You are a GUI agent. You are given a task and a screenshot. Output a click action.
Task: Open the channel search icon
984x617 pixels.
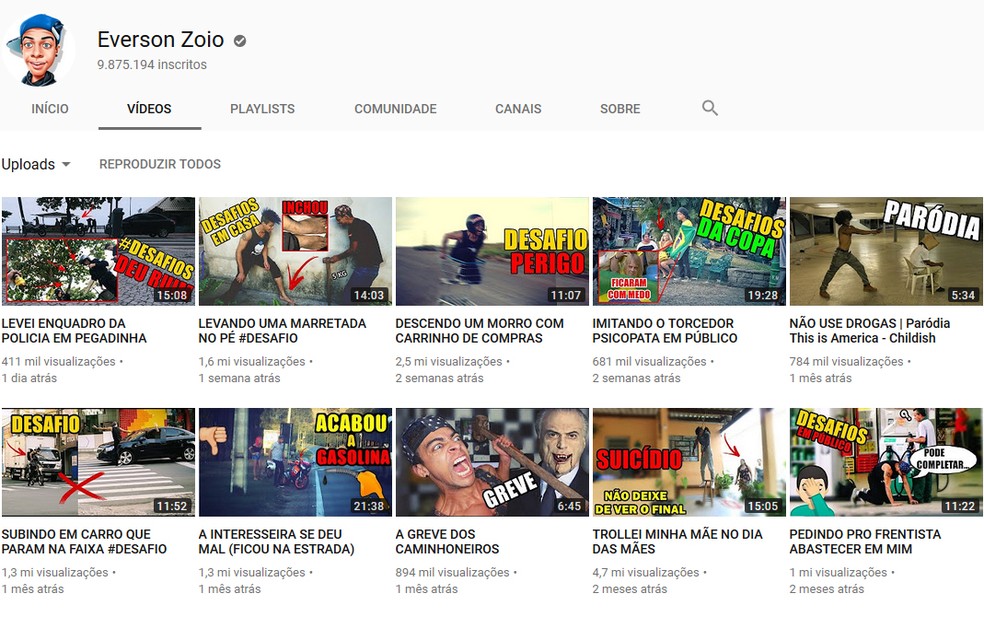(x=710, y=108)
